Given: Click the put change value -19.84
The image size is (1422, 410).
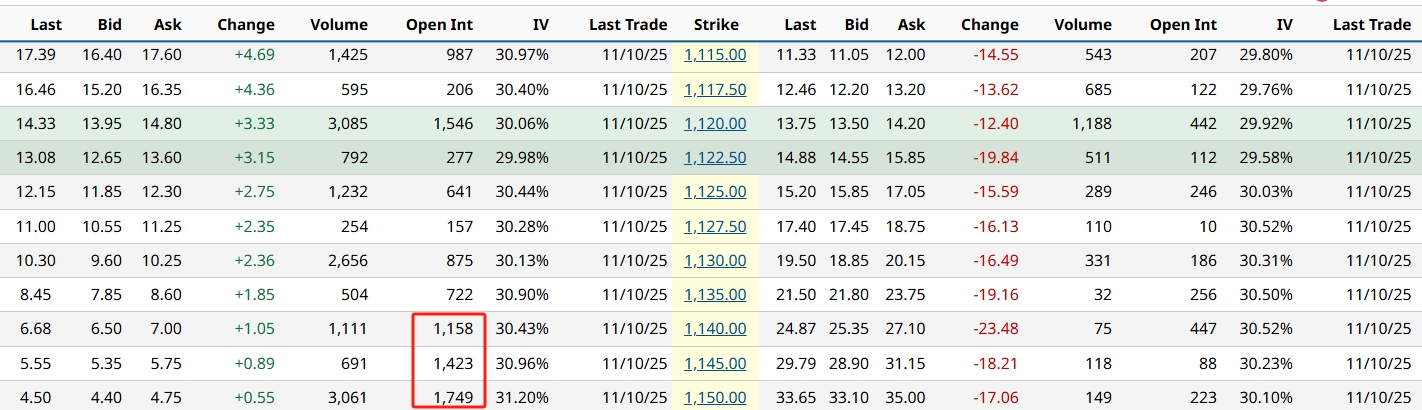Looking at the screenshot, I should (x=996, y=158).
